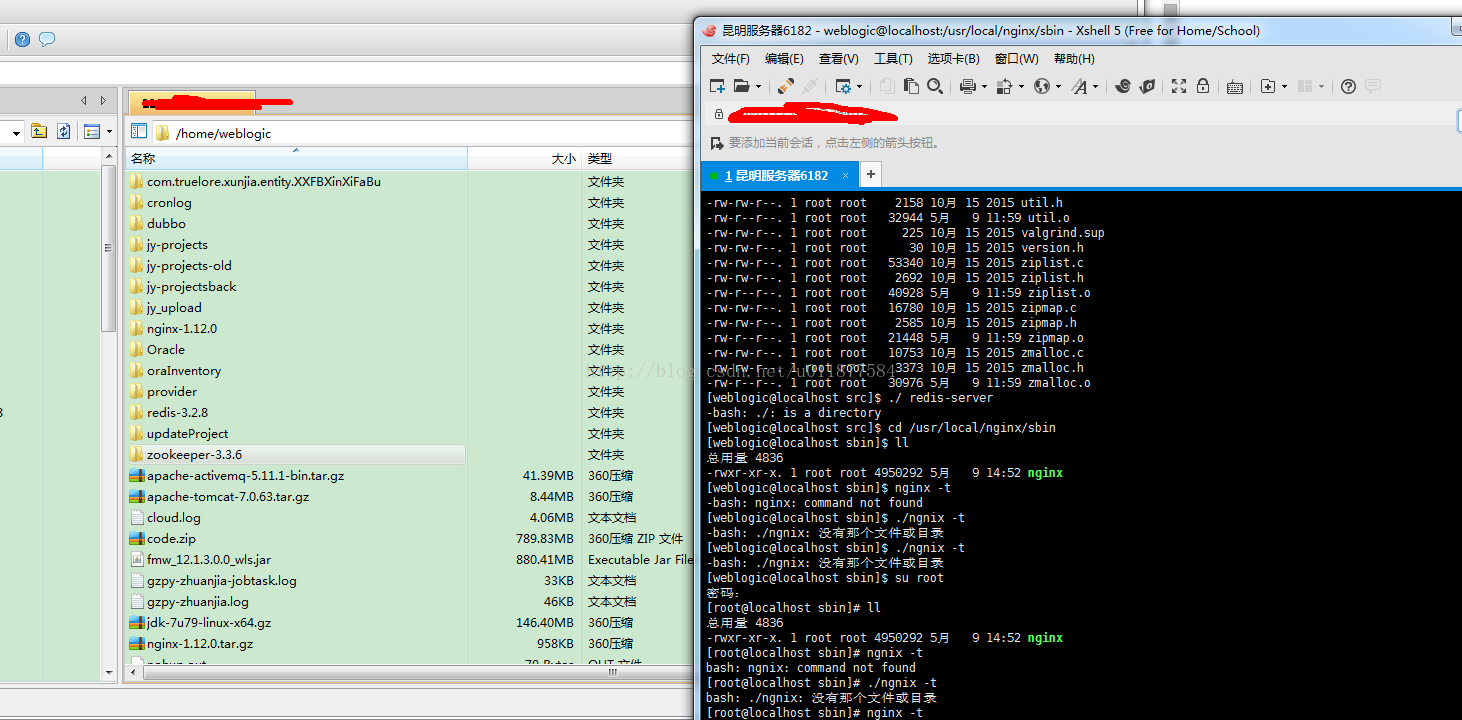Refresh the left pane file list
The height and width of the screenshot is (720, 1462).
(x=63, y=131)
